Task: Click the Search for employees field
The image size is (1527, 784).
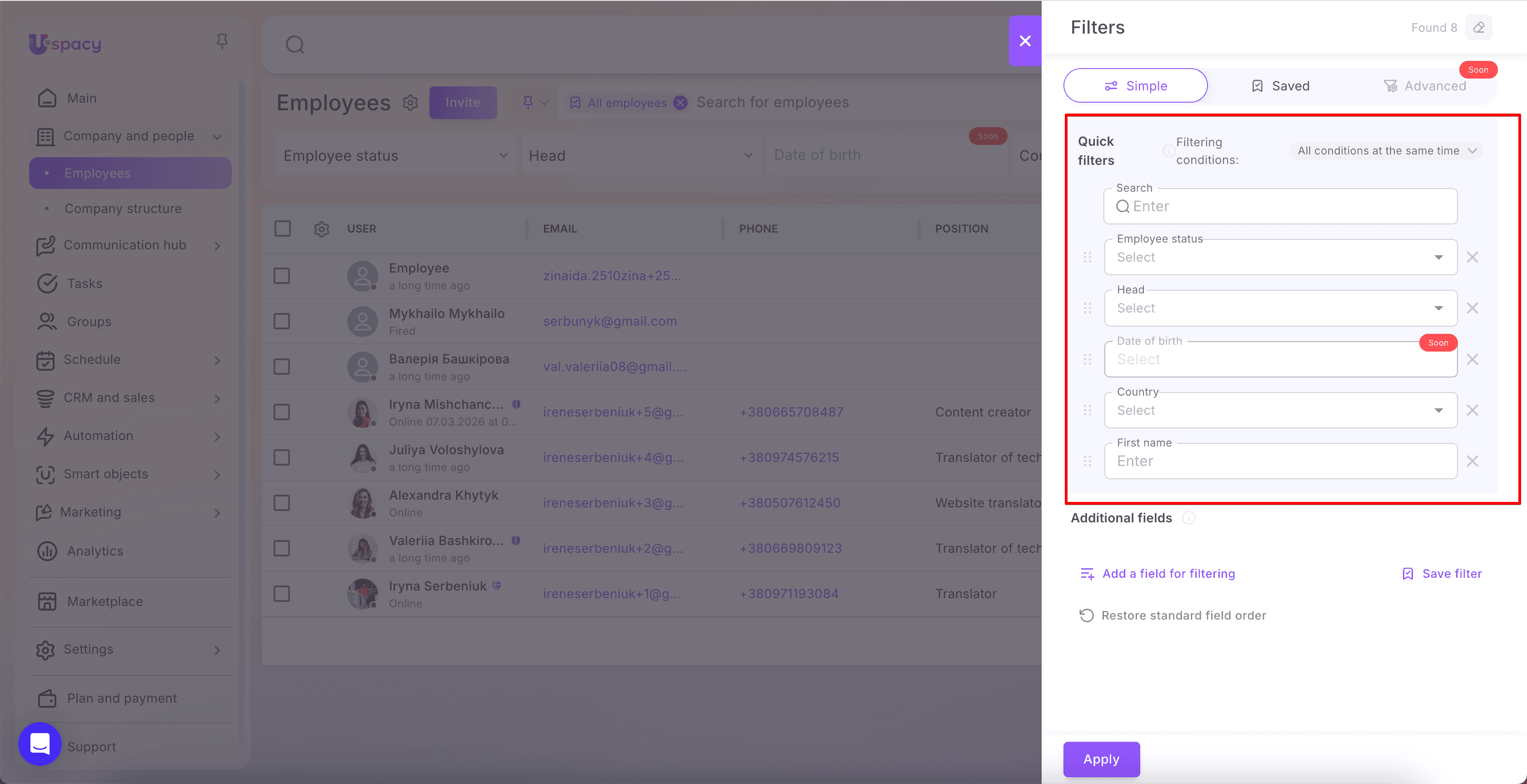Action: [x=773, y=103]
